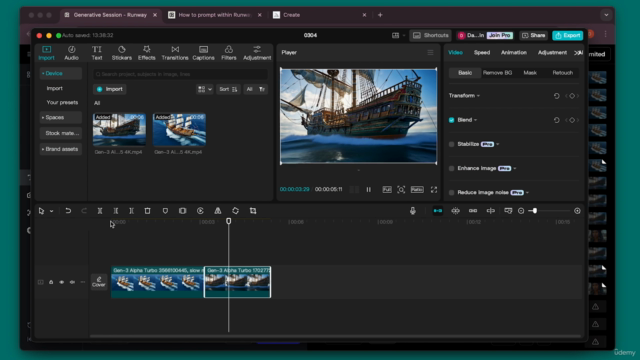
Task: Open the Filters panel
Action: point(229,53)
